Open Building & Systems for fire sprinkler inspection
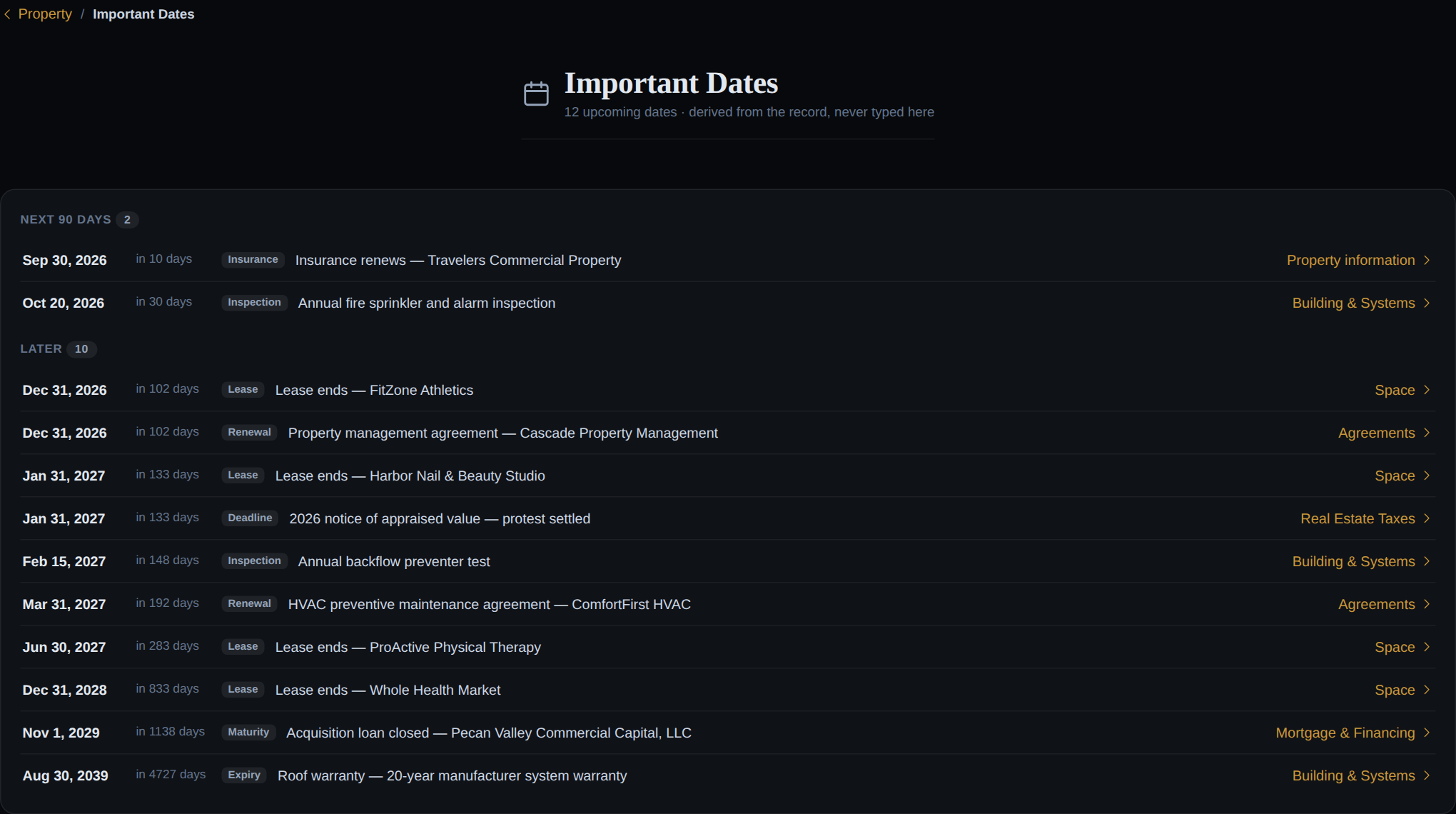1456x814 pixels. pos(1353,303)
